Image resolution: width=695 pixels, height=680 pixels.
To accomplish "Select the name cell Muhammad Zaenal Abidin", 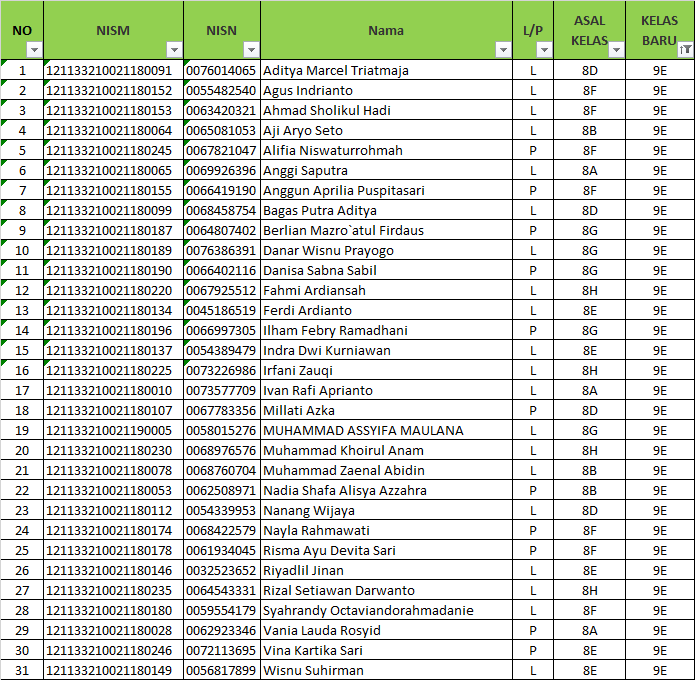I will tap(387, 470).
